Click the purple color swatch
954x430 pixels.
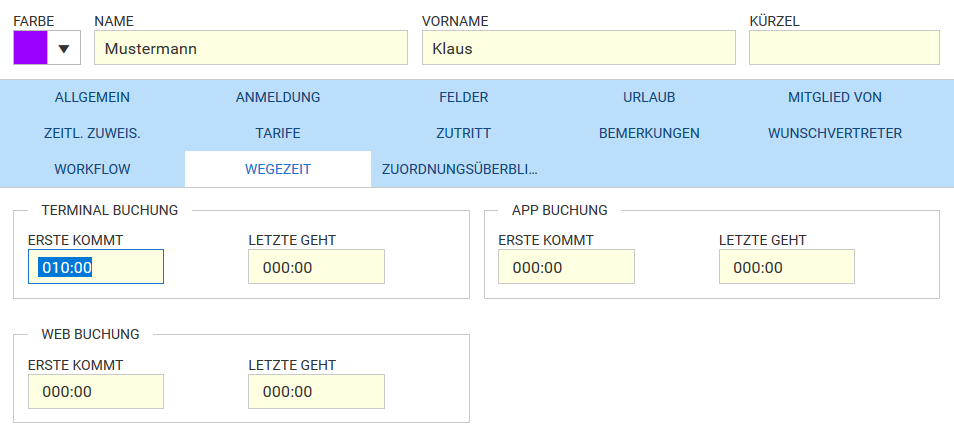30,48
